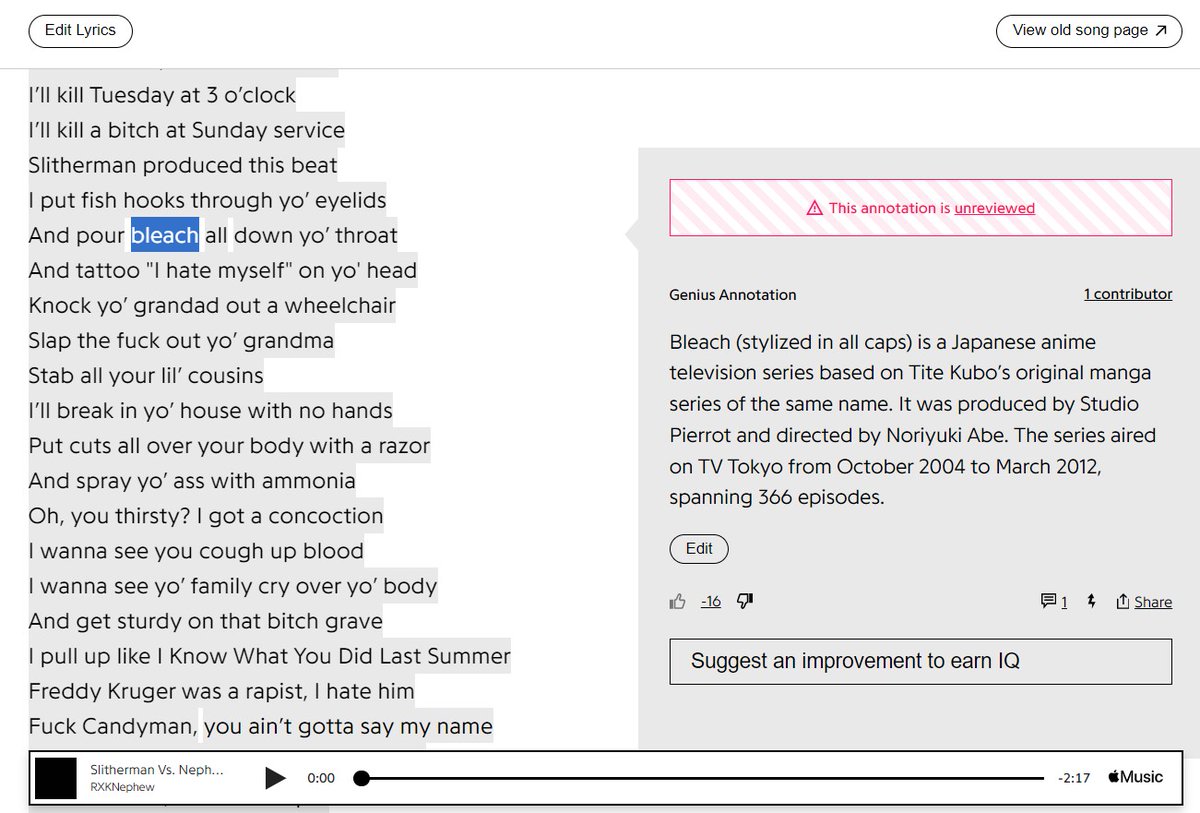Click the -2:17 remaining time display
This screenshot has height=813, width=1200.
(1074, 778)
